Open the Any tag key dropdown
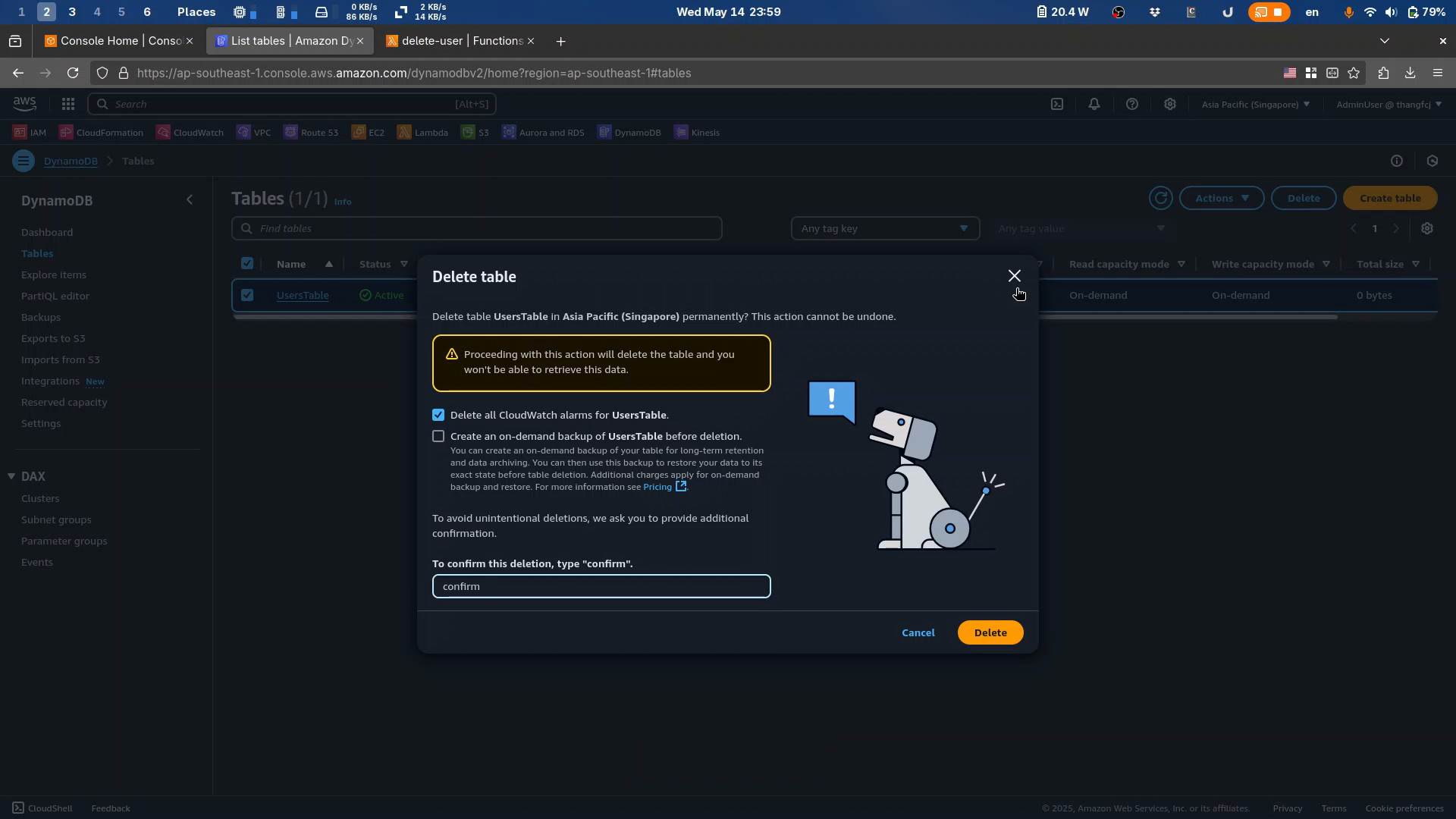1456x819 pixels. 885,228
